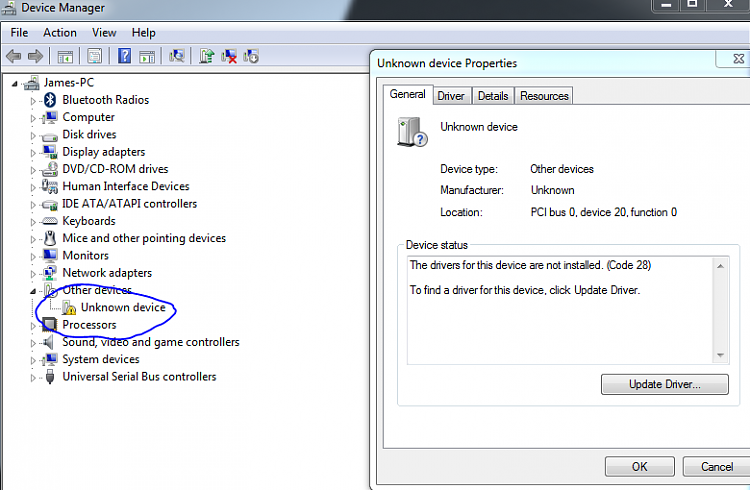
Task: Click the Mice and pointing devices icon
Action: point(50,238)
